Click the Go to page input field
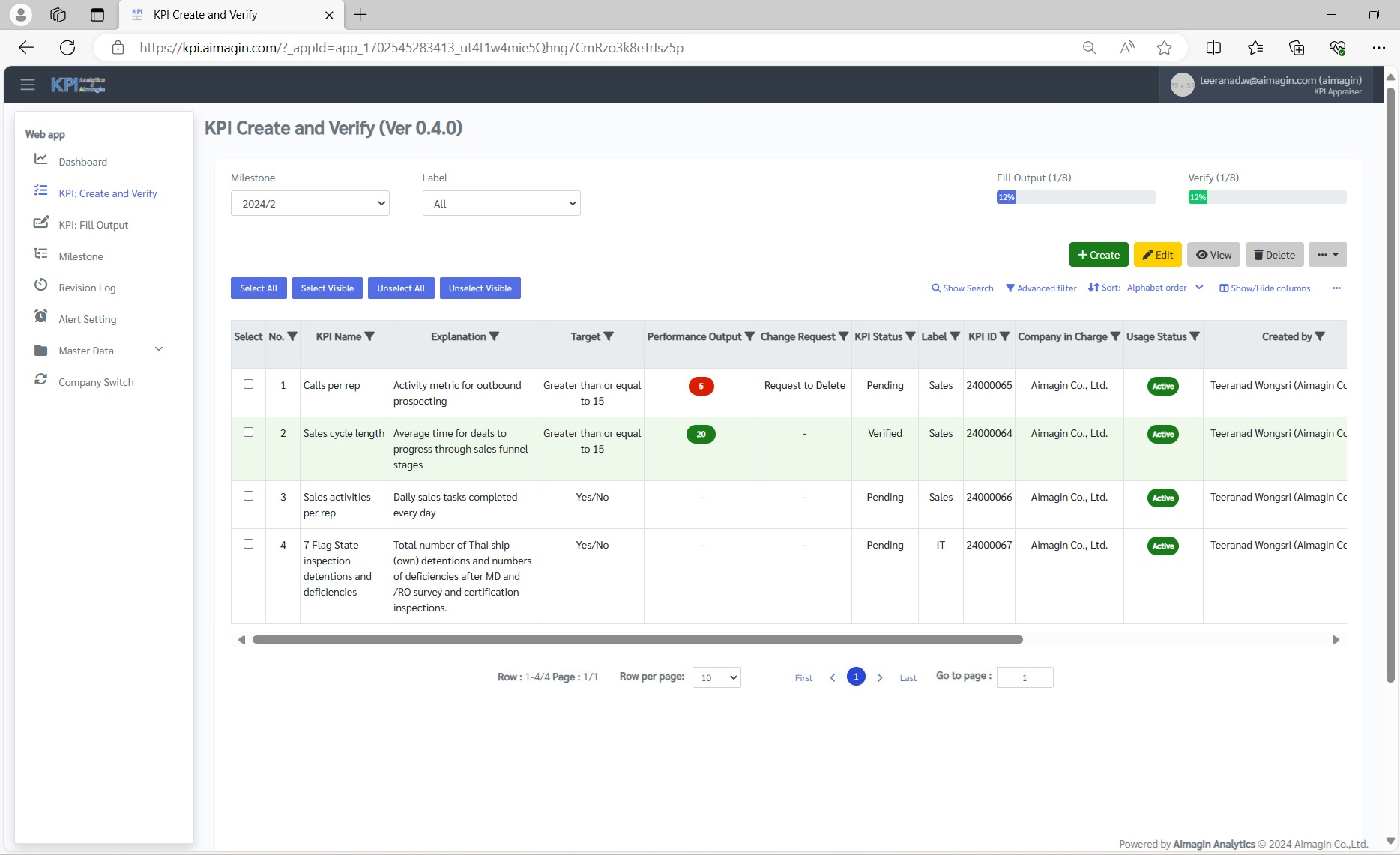The width and height of the screenshot is (1400, 855). pyautogui.click(x=1025, y=677)
